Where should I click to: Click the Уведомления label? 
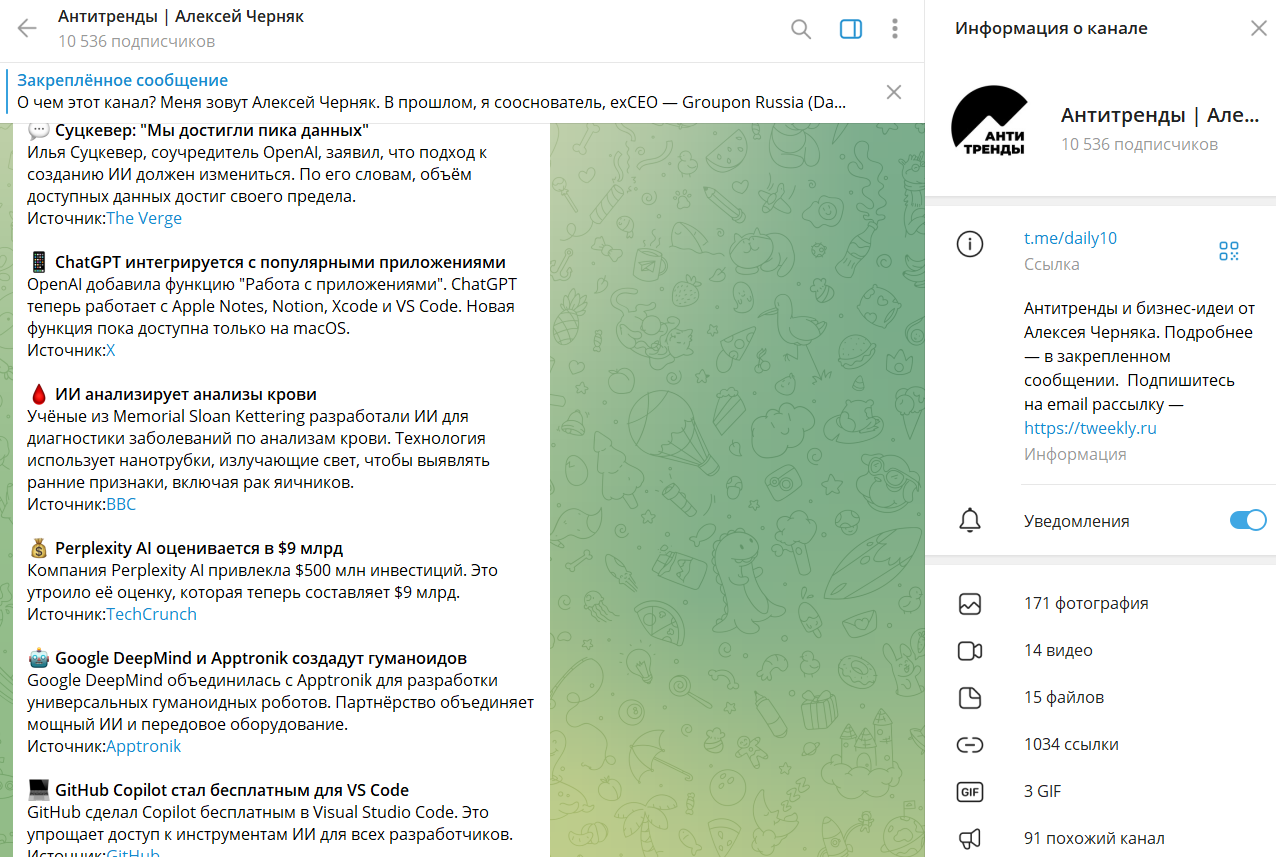coord(1076,521)
